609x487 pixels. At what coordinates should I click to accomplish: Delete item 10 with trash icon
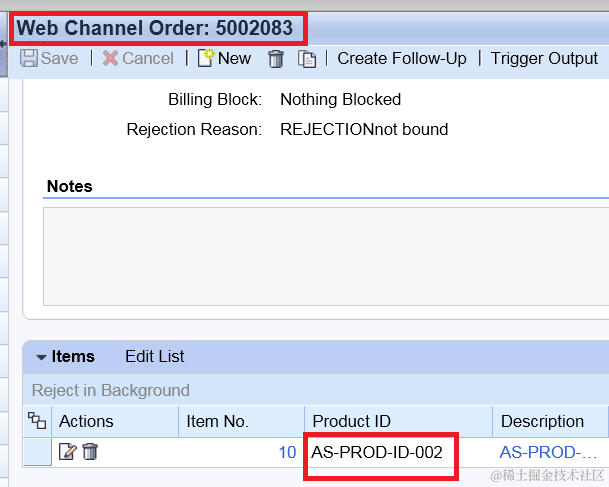pyautogui.click(x=90, y=452)
